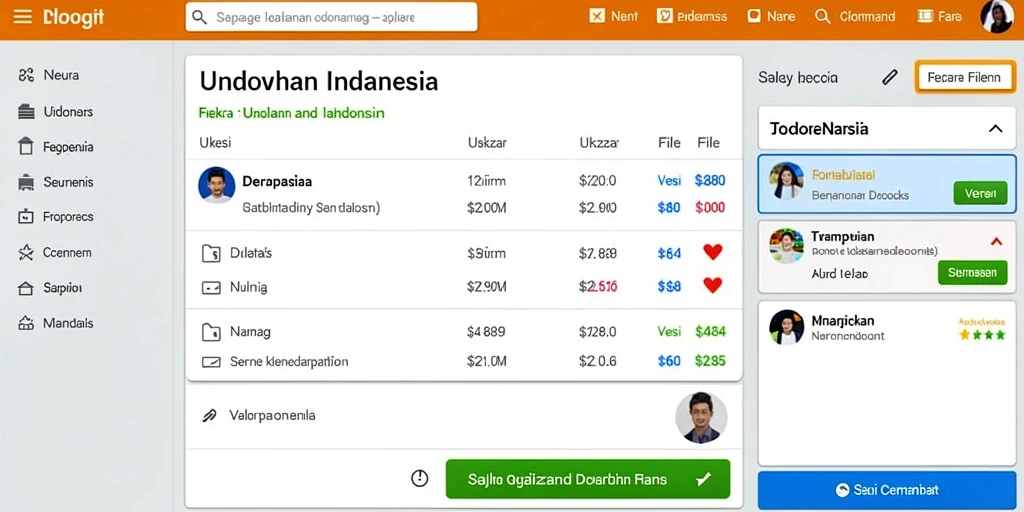Open the Nare item in top bar
Screen dimensions: 1024x512
click(771, 16)
